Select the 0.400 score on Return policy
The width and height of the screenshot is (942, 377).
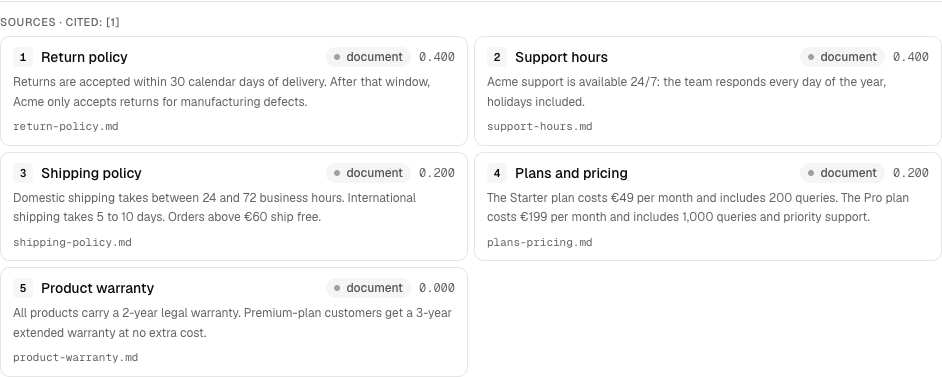(437, 57)
